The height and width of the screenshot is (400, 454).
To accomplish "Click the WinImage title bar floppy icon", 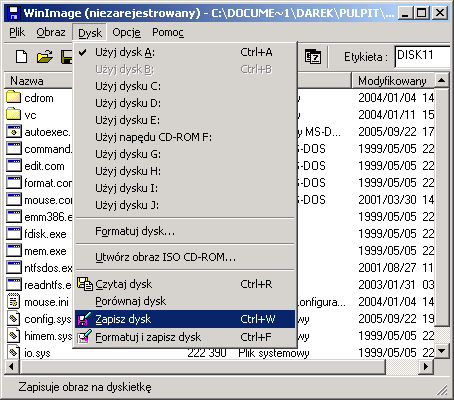I will pyautogui.click(x=13, y=13).
